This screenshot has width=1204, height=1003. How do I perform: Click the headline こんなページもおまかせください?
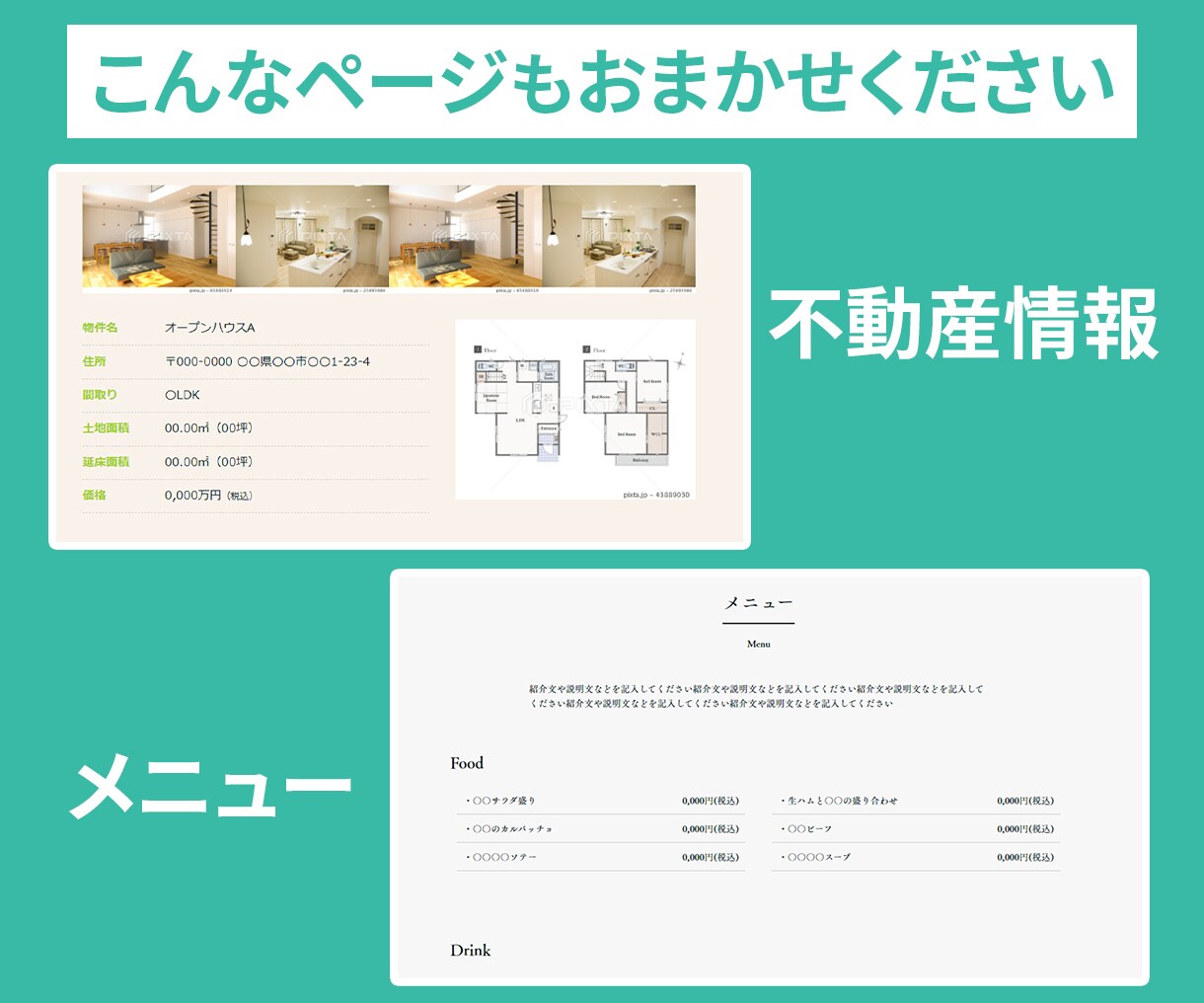(x=602, y=82)
